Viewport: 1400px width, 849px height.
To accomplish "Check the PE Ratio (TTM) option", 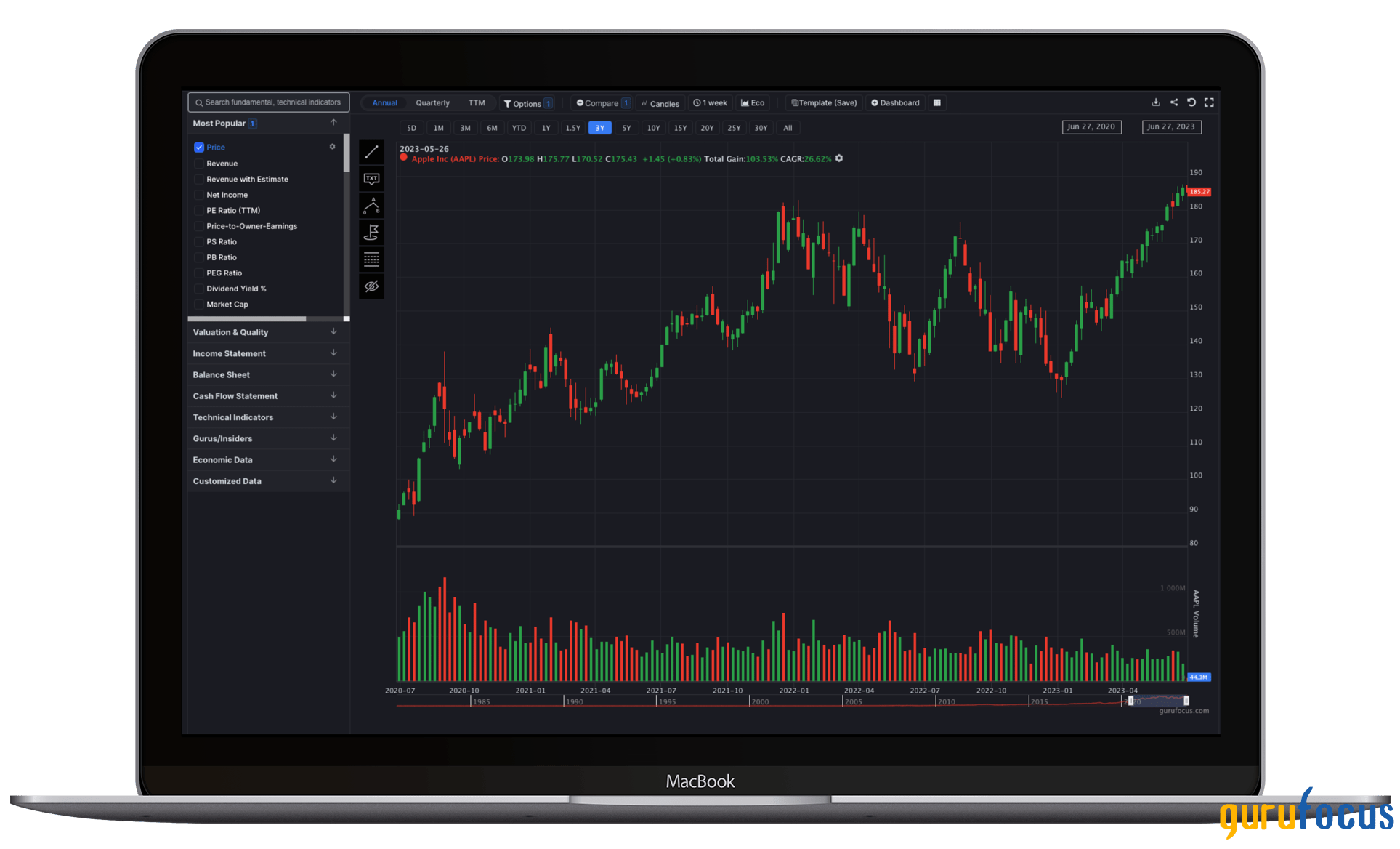I will [x=199, y=210].
